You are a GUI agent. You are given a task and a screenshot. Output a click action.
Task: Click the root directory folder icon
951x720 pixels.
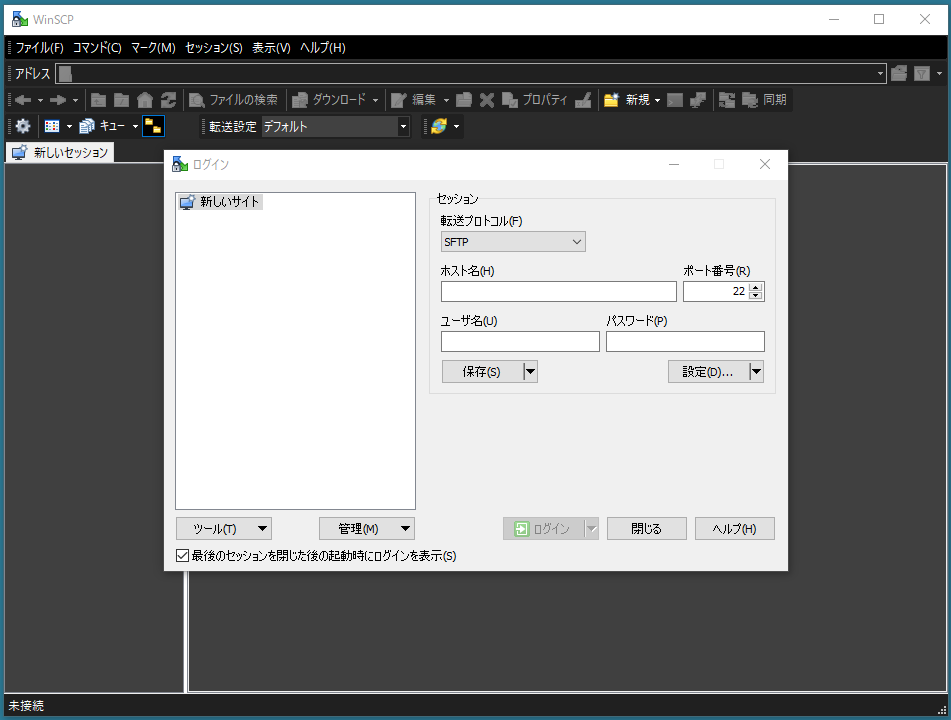(x=121, y=100)
